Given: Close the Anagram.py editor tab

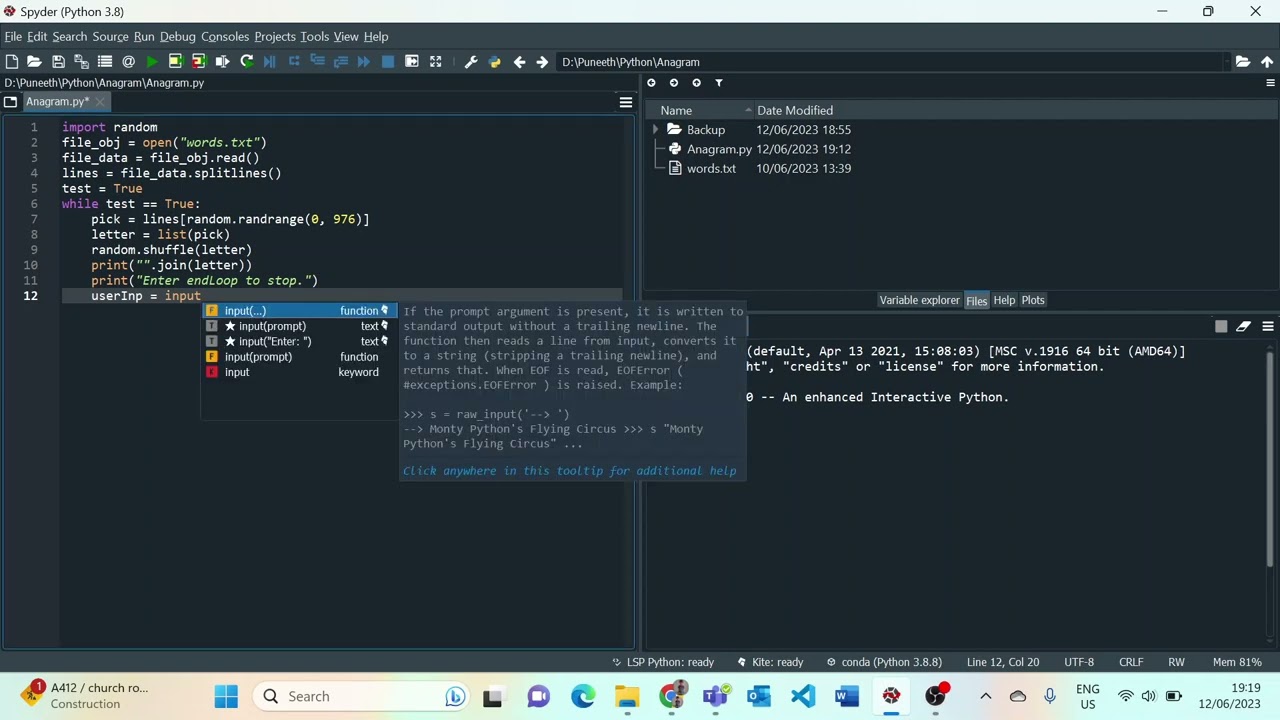Looking at the screenshot, I should (101, 102).
